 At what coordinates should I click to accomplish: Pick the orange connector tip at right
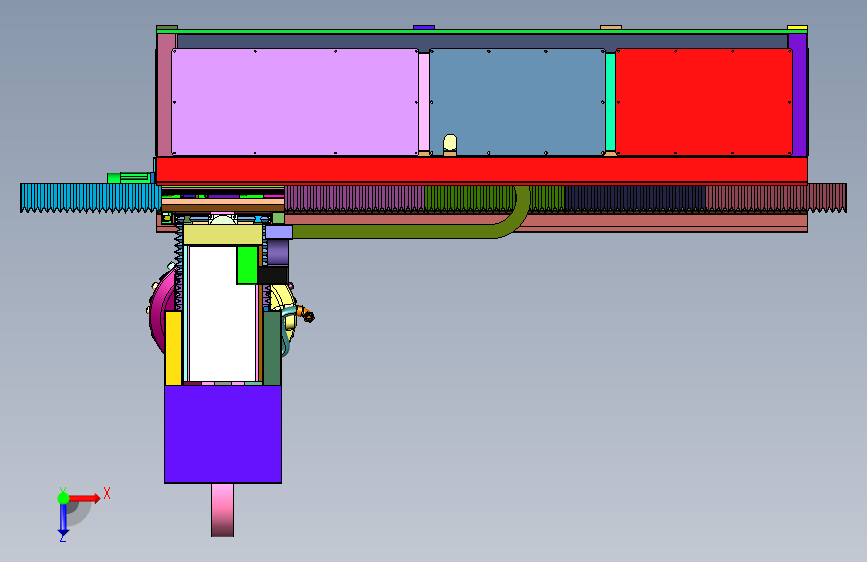pos(307,315)
